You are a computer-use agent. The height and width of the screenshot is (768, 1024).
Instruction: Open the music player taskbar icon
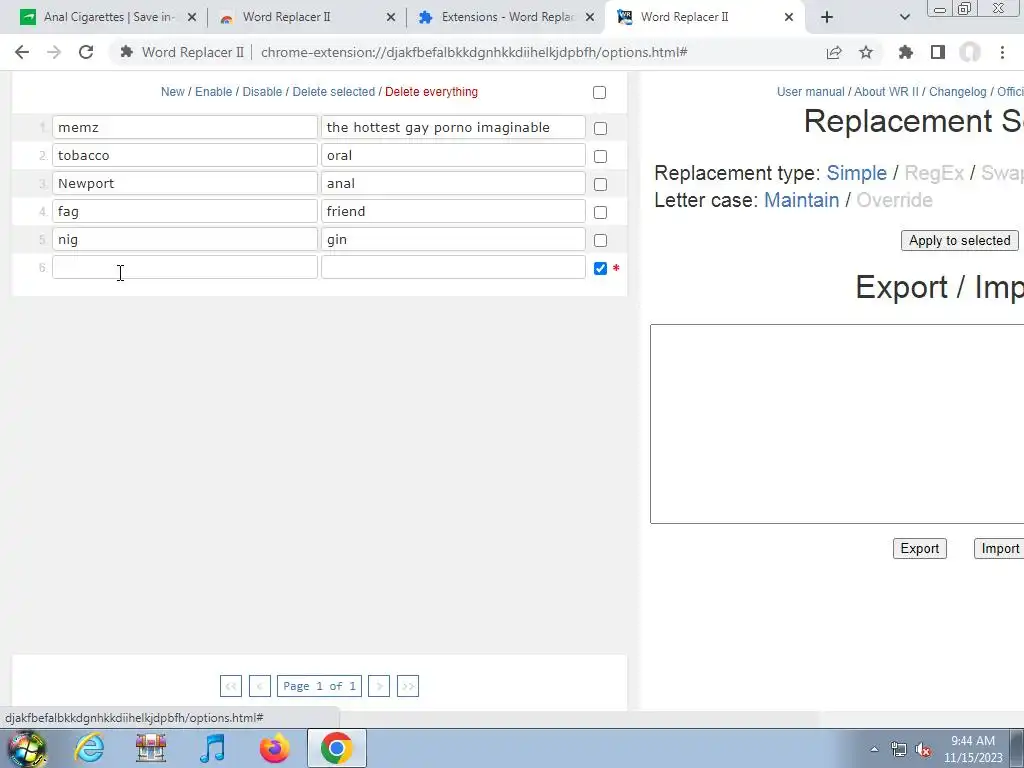tap(212, 748)
